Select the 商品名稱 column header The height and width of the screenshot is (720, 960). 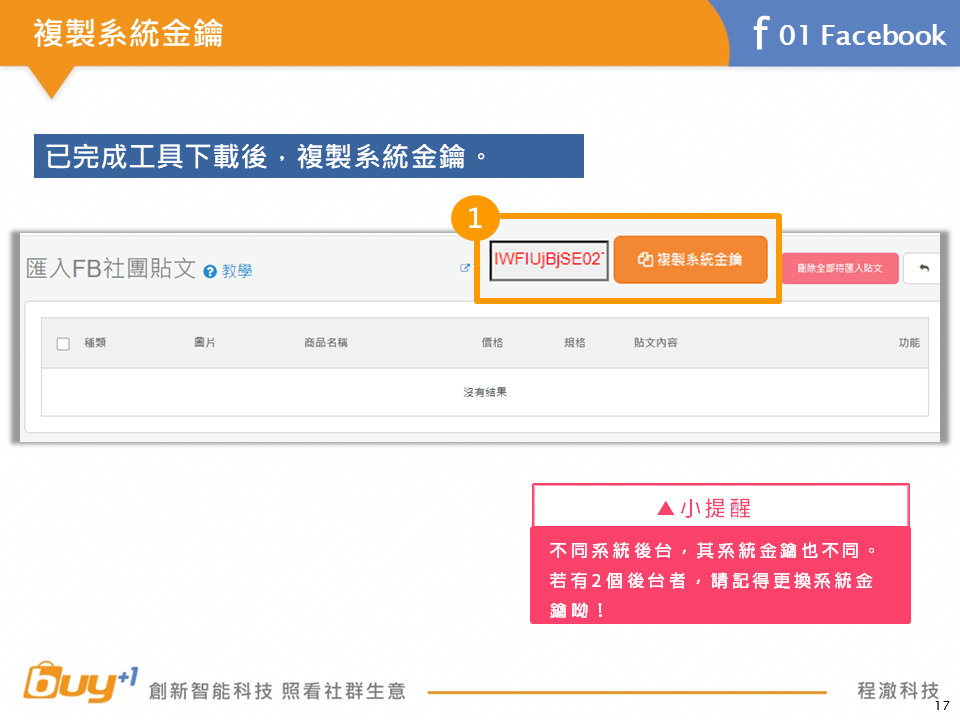pyautogui.click(x=325, y=343)
